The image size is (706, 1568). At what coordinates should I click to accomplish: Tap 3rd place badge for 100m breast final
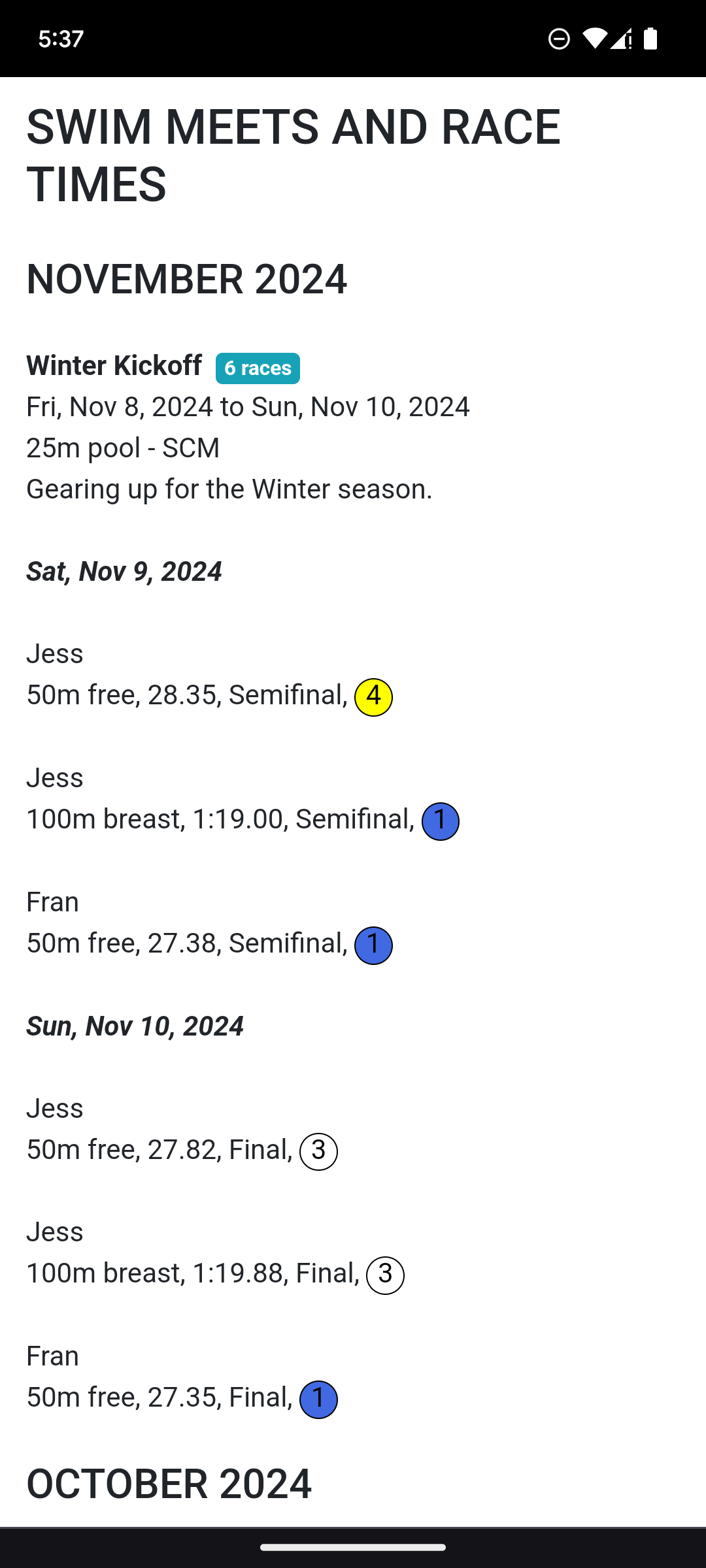tap(385, 1275)
